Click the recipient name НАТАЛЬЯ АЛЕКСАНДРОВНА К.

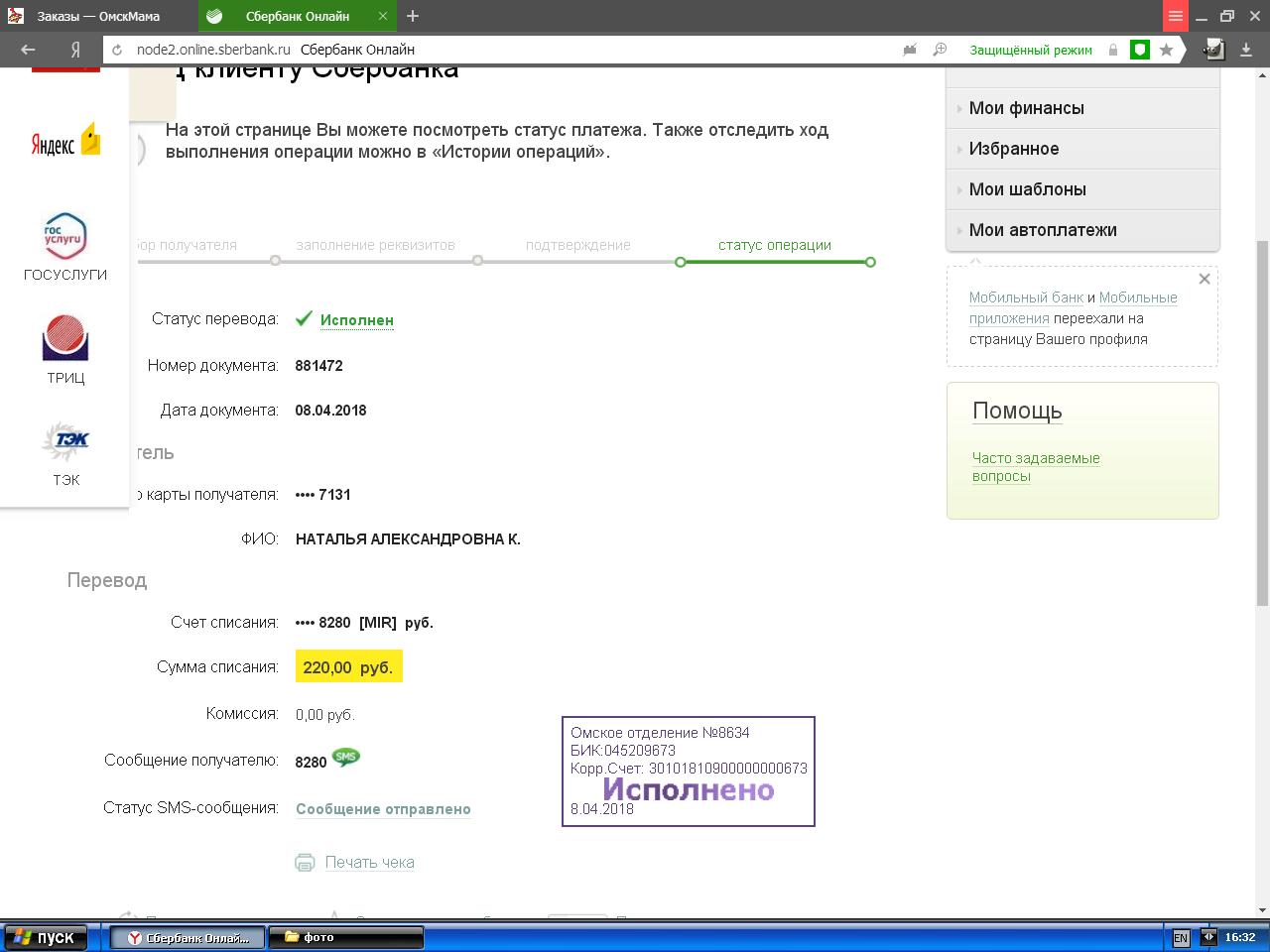click(x=408, y=539)
